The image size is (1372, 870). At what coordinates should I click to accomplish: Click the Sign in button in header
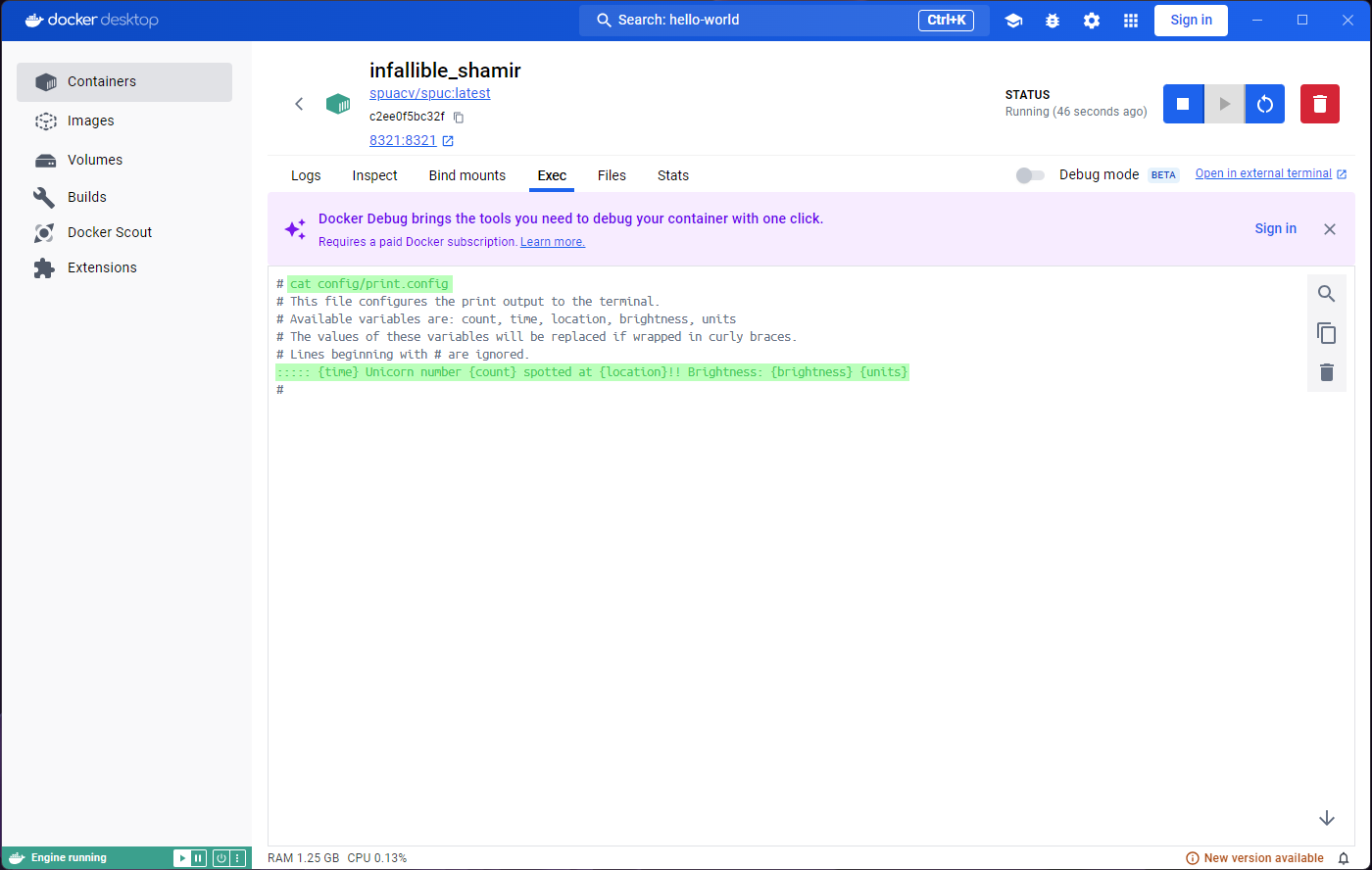tap(1191, 20)
